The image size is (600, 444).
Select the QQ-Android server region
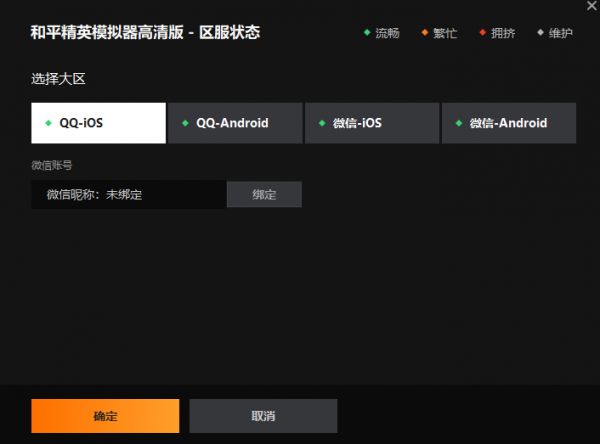pyautogui.click(x=235, y=123)
